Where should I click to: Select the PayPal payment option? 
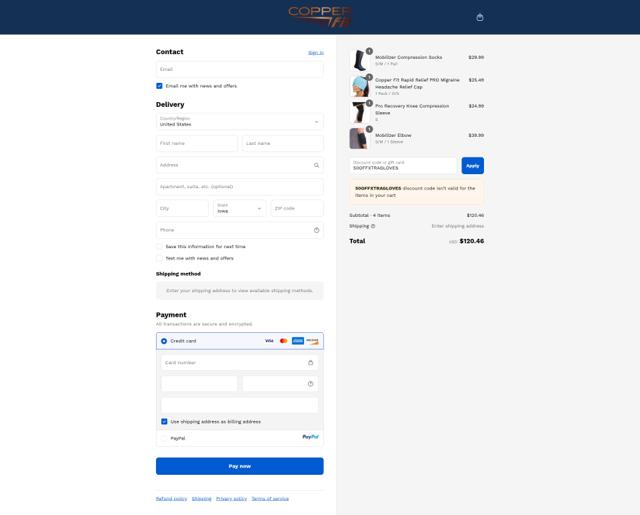(x=164, y=438)
